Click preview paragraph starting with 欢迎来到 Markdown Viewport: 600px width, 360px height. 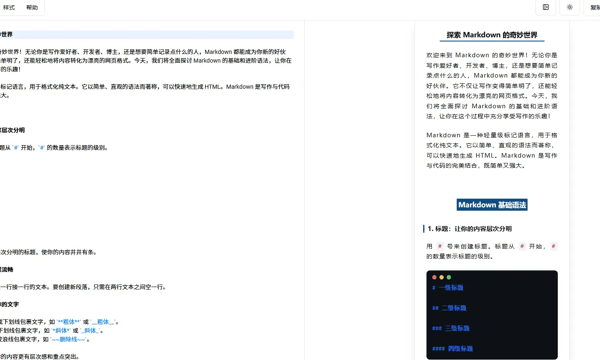[x=492, y=85]
